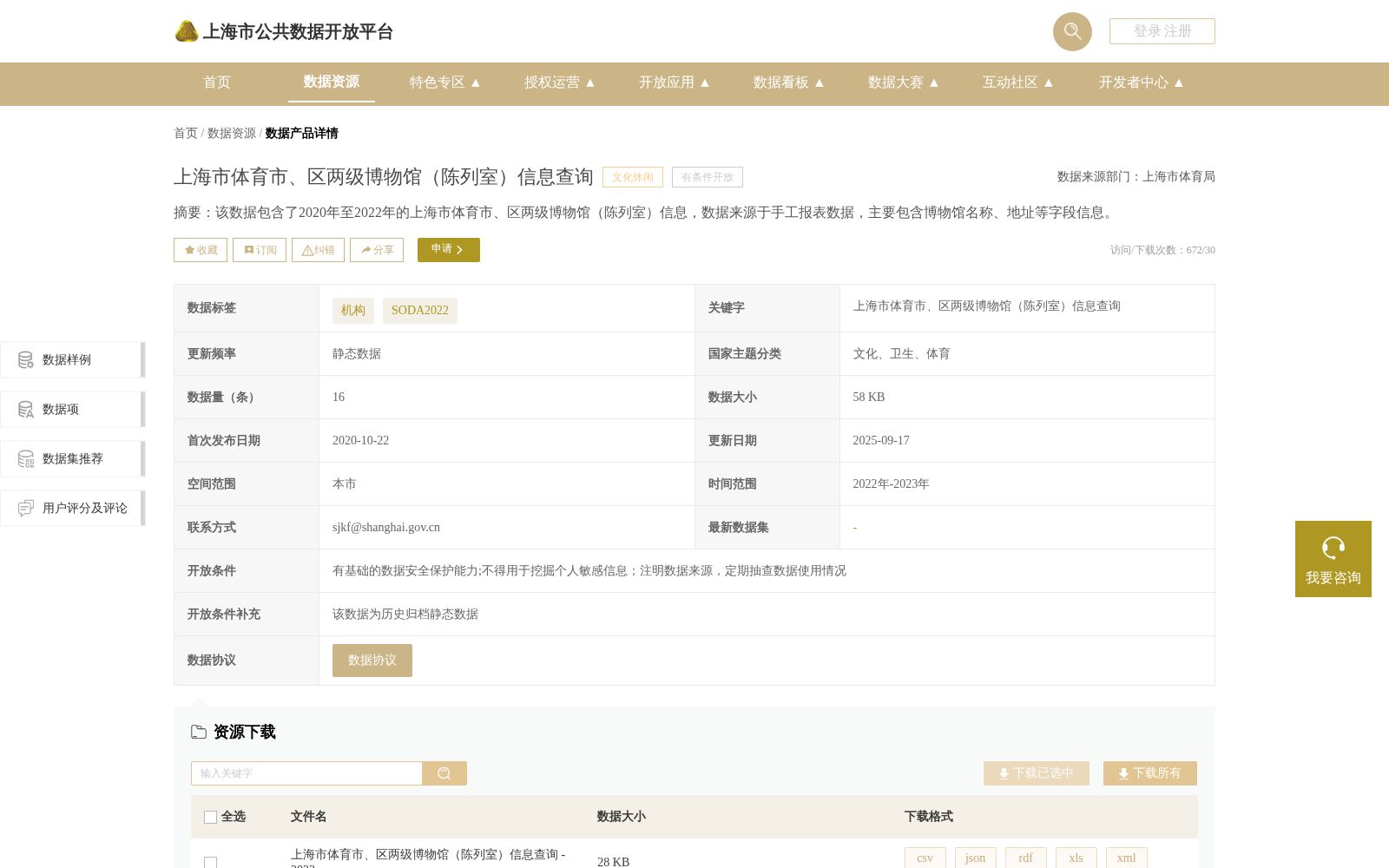Download the file in json format

(x=976, y=858)
